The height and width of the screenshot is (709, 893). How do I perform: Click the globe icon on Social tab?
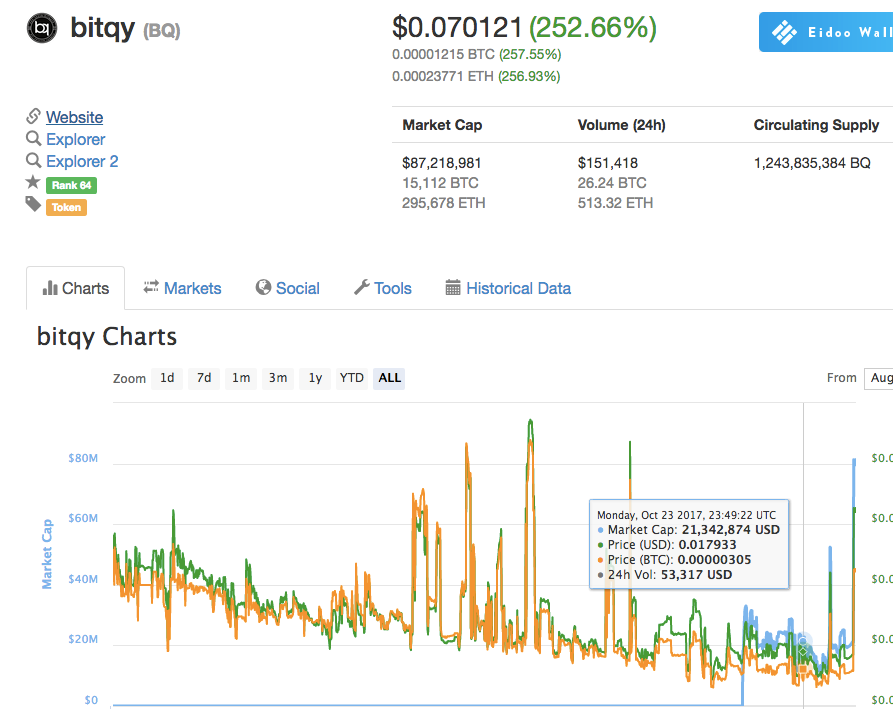[263, 288]
